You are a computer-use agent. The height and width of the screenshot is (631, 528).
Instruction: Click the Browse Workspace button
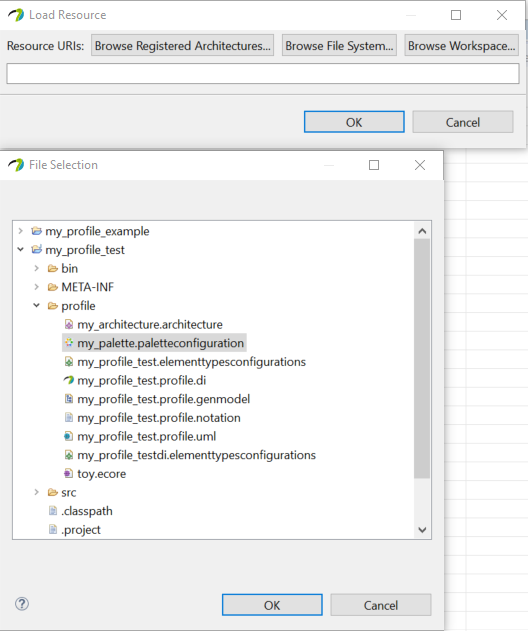coord(462,45)
